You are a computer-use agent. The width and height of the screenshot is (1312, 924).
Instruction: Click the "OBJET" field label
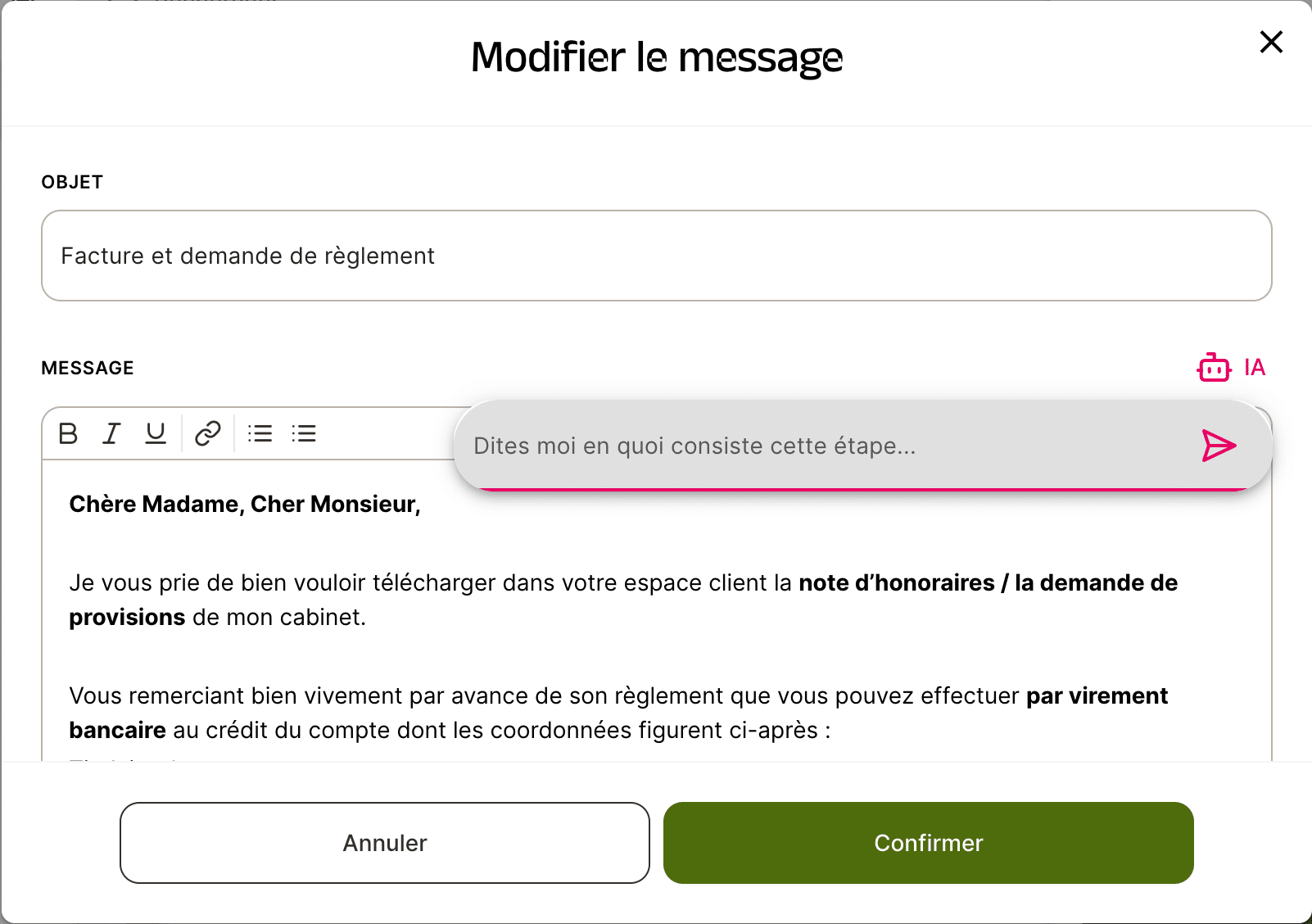tap(72, 182)
